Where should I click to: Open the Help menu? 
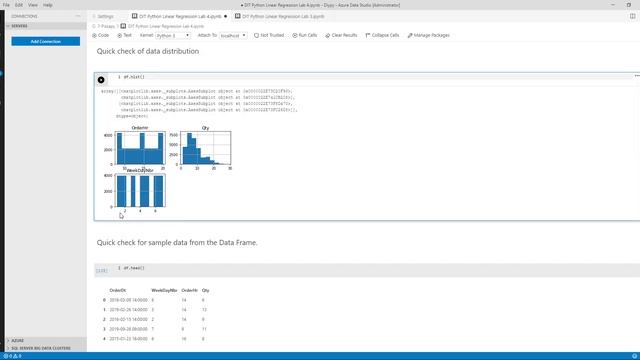coord(48,5)
